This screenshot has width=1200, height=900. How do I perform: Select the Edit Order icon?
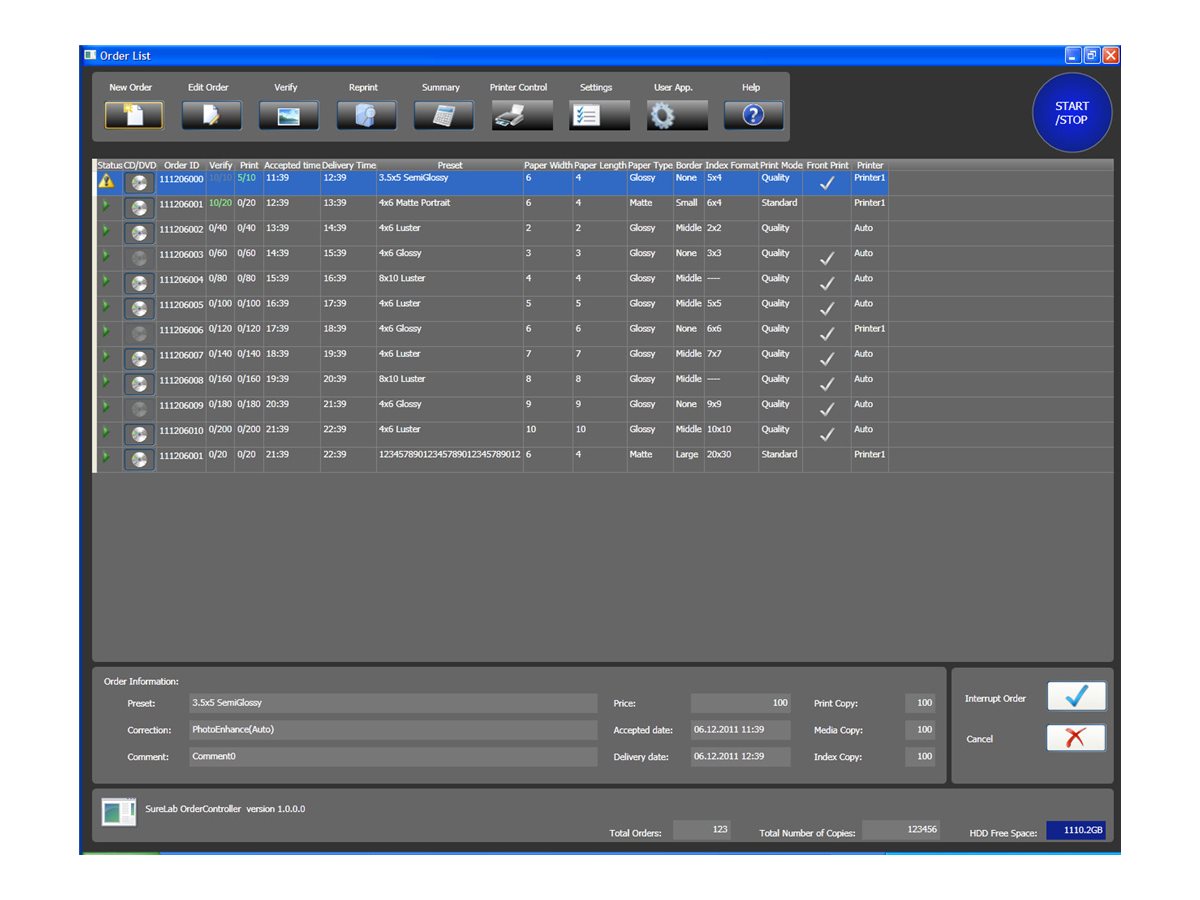click(213, 115)
